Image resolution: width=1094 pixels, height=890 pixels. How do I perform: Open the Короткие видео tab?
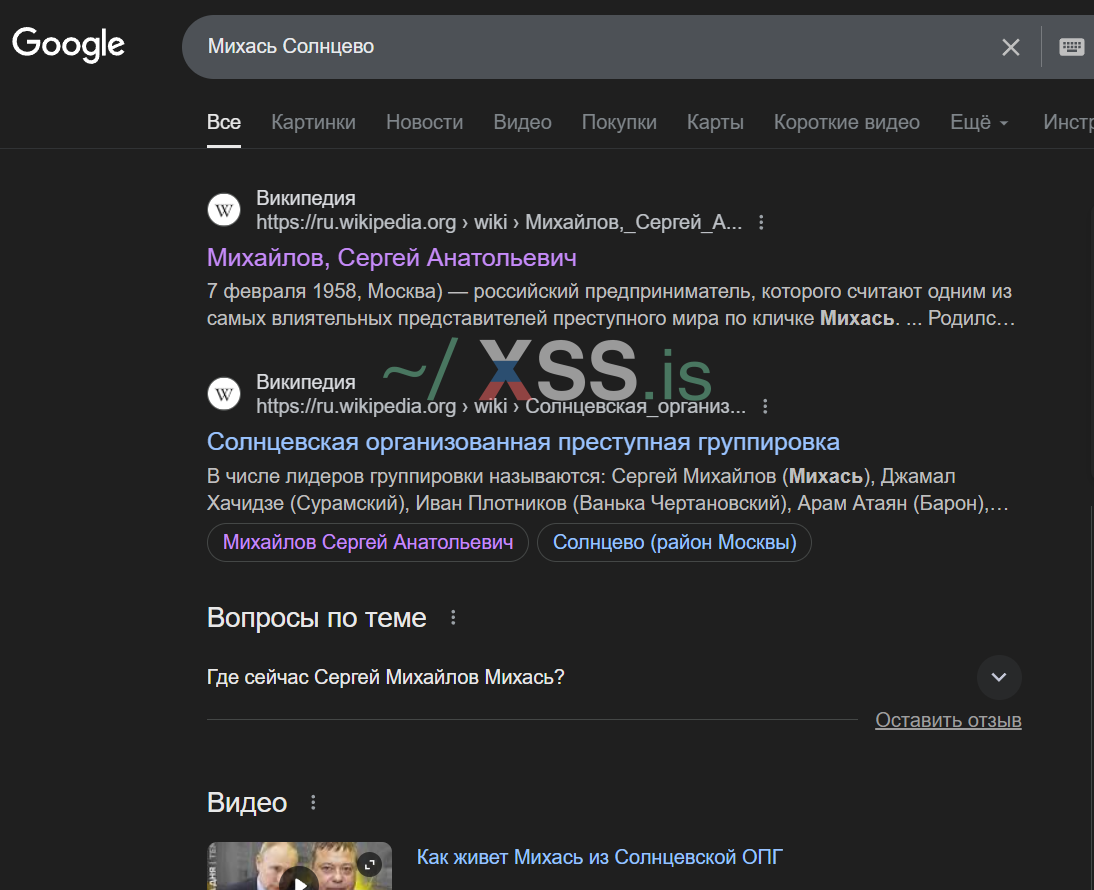pos(846,122)
